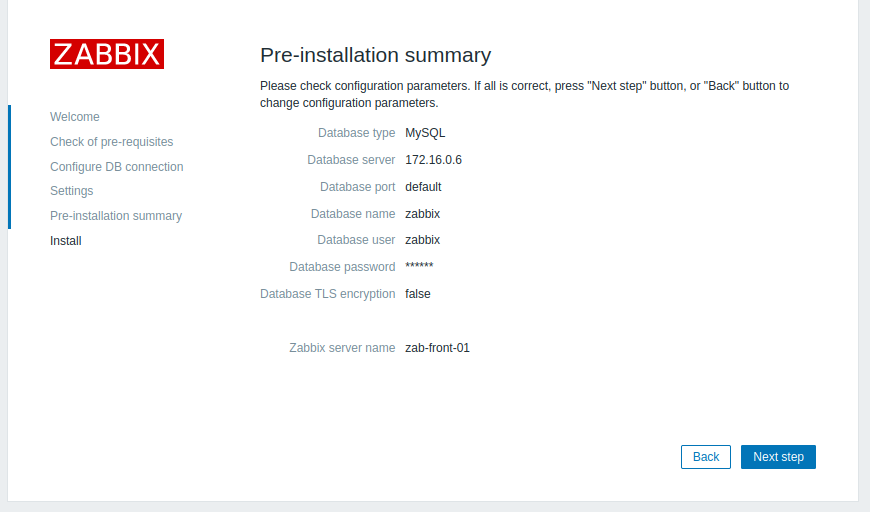870x512 pixels.
Task: Click the Zabbix server name label
Action: [x=342, y=348]
